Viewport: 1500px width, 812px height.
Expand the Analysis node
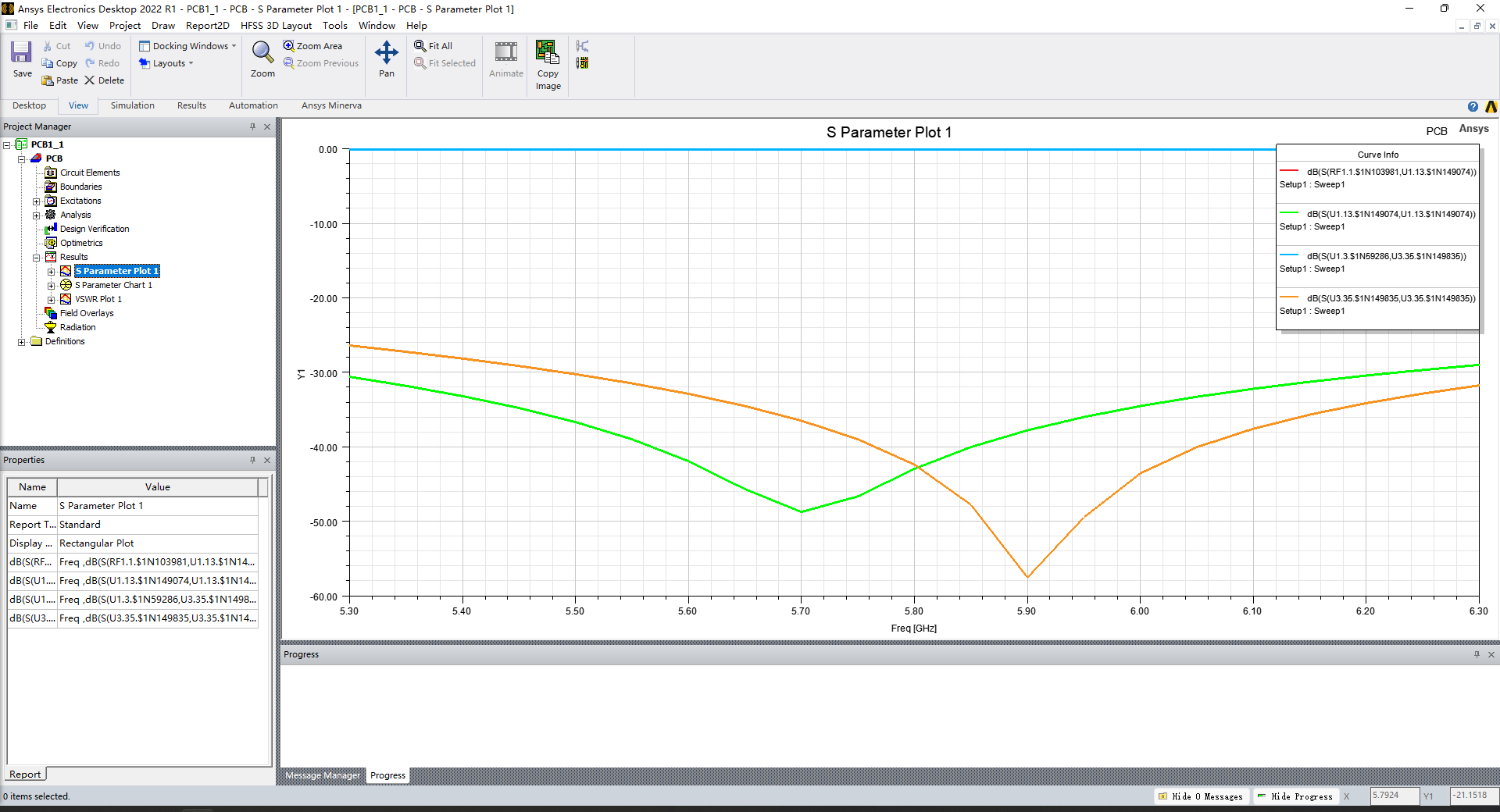36,215
